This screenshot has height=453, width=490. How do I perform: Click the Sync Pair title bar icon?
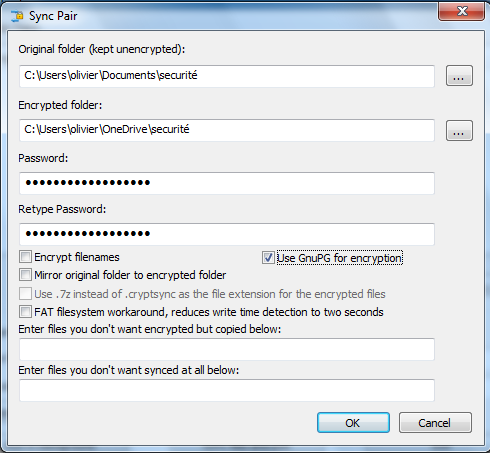17,16
